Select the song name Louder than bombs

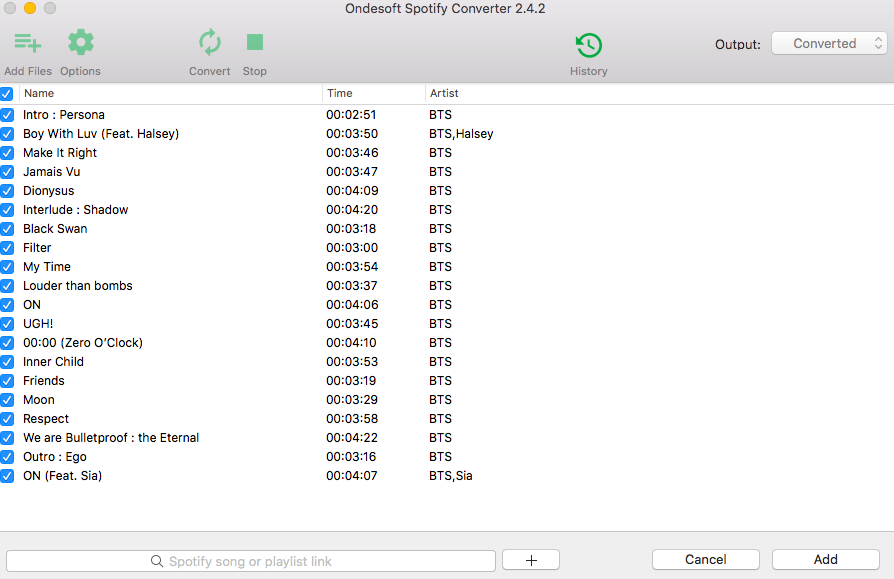pos(78,286)
